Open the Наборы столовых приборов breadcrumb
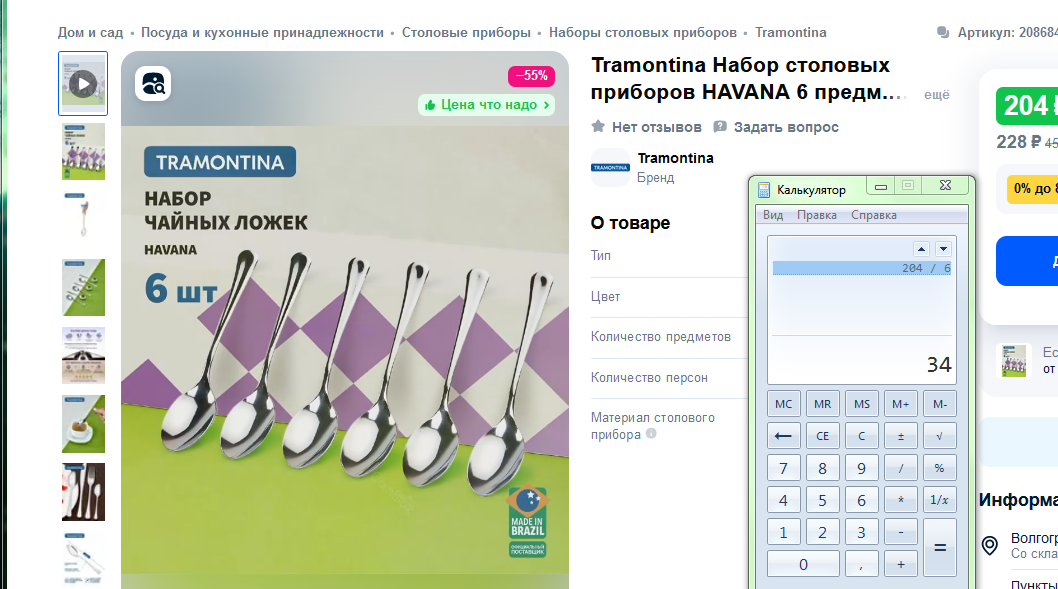1058x589 pixels. (643, 32)
